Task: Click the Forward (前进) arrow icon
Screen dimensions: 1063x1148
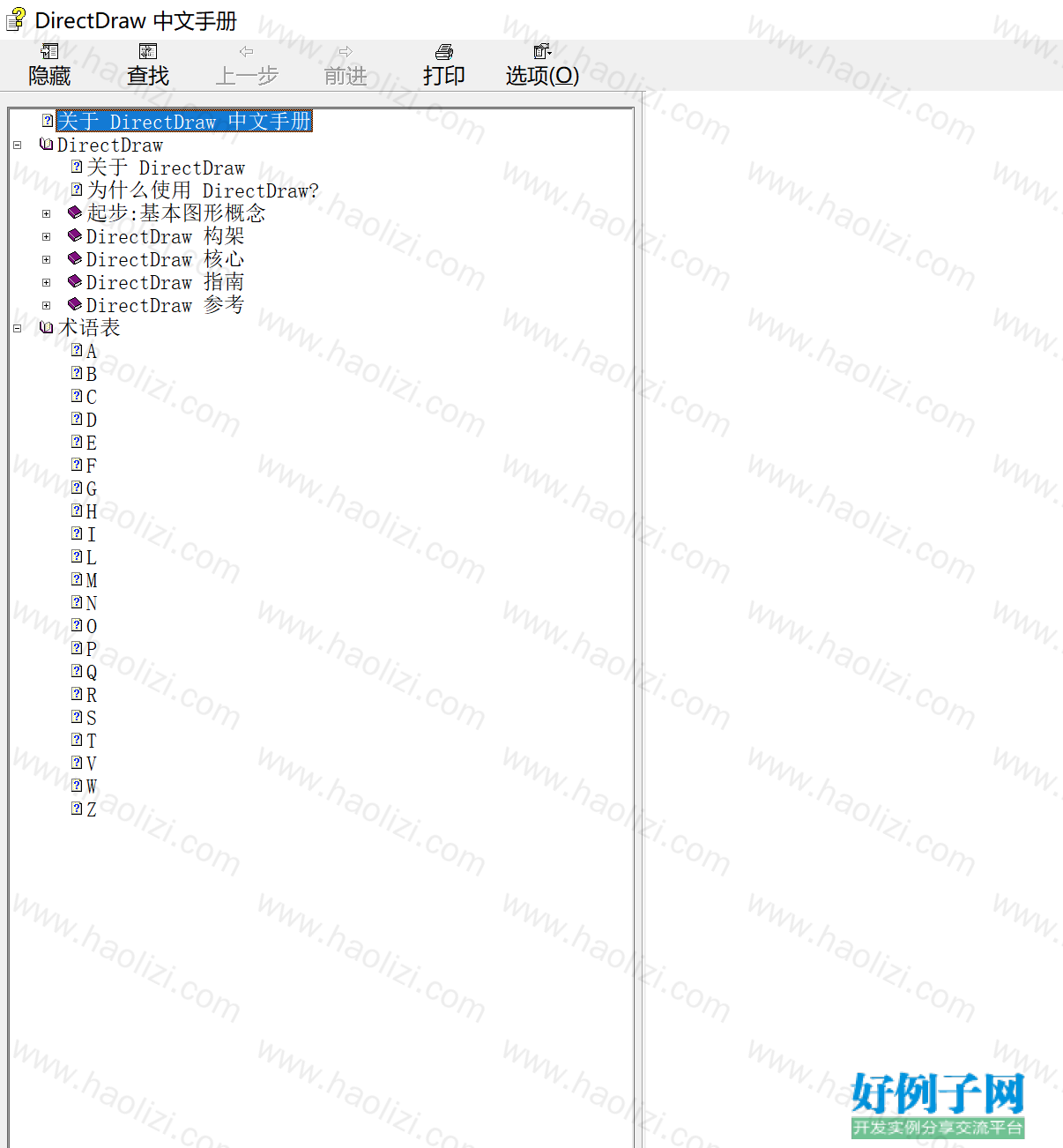Action: (346, 52)
